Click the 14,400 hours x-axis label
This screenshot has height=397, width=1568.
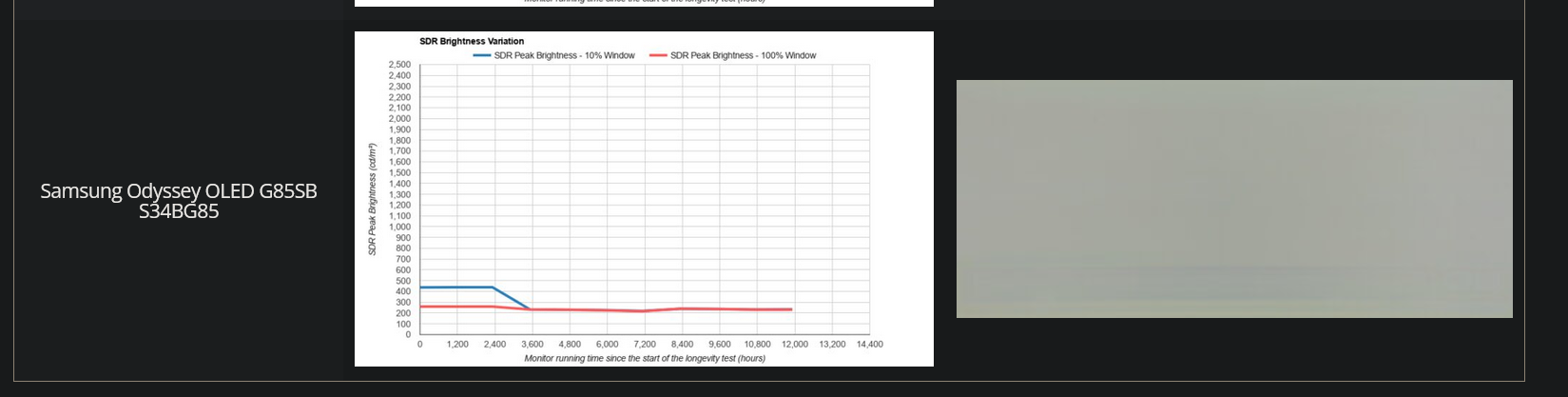tap(870, 345)
